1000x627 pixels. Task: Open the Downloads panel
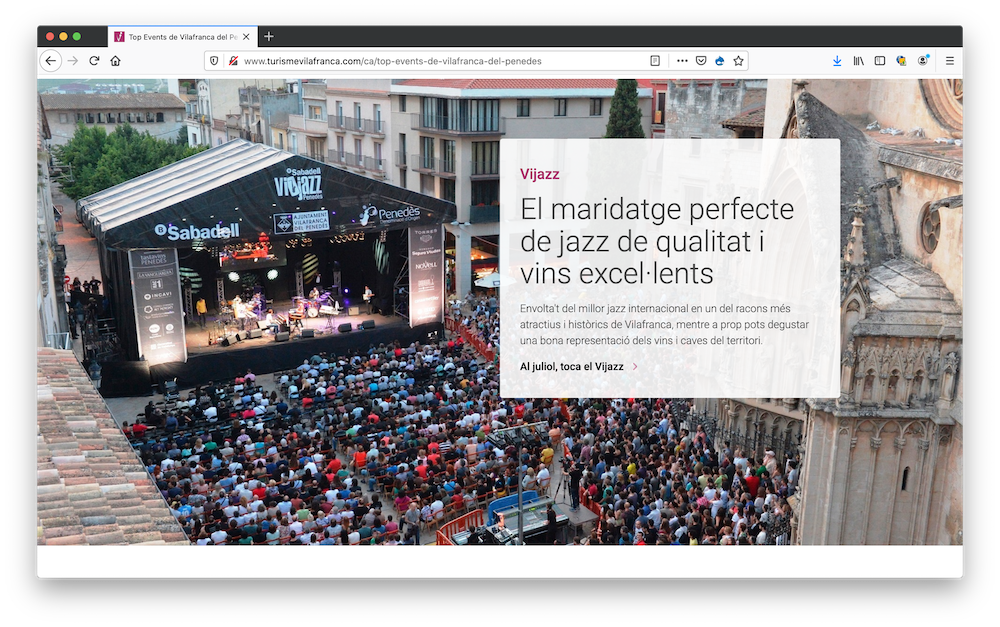(x=837, y=61)
